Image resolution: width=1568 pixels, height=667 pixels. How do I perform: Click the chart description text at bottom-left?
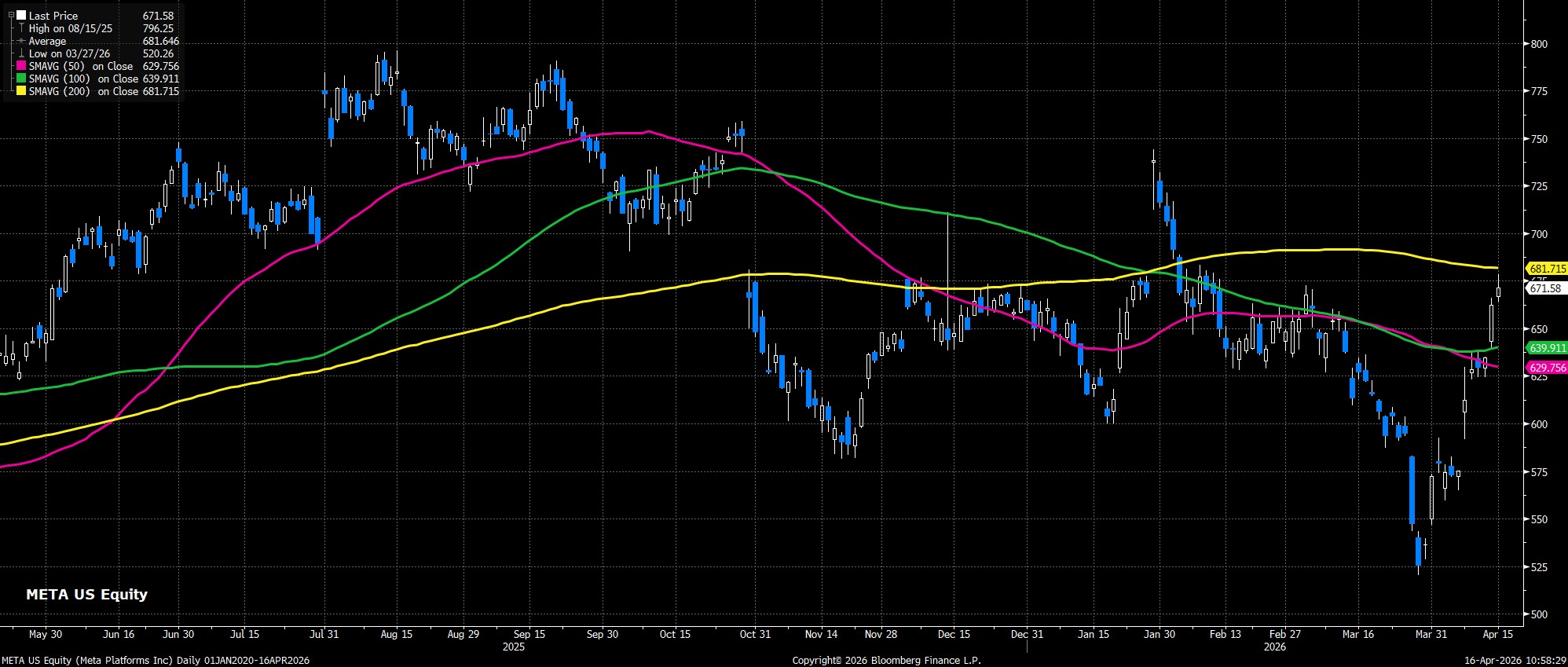(156, 661)
